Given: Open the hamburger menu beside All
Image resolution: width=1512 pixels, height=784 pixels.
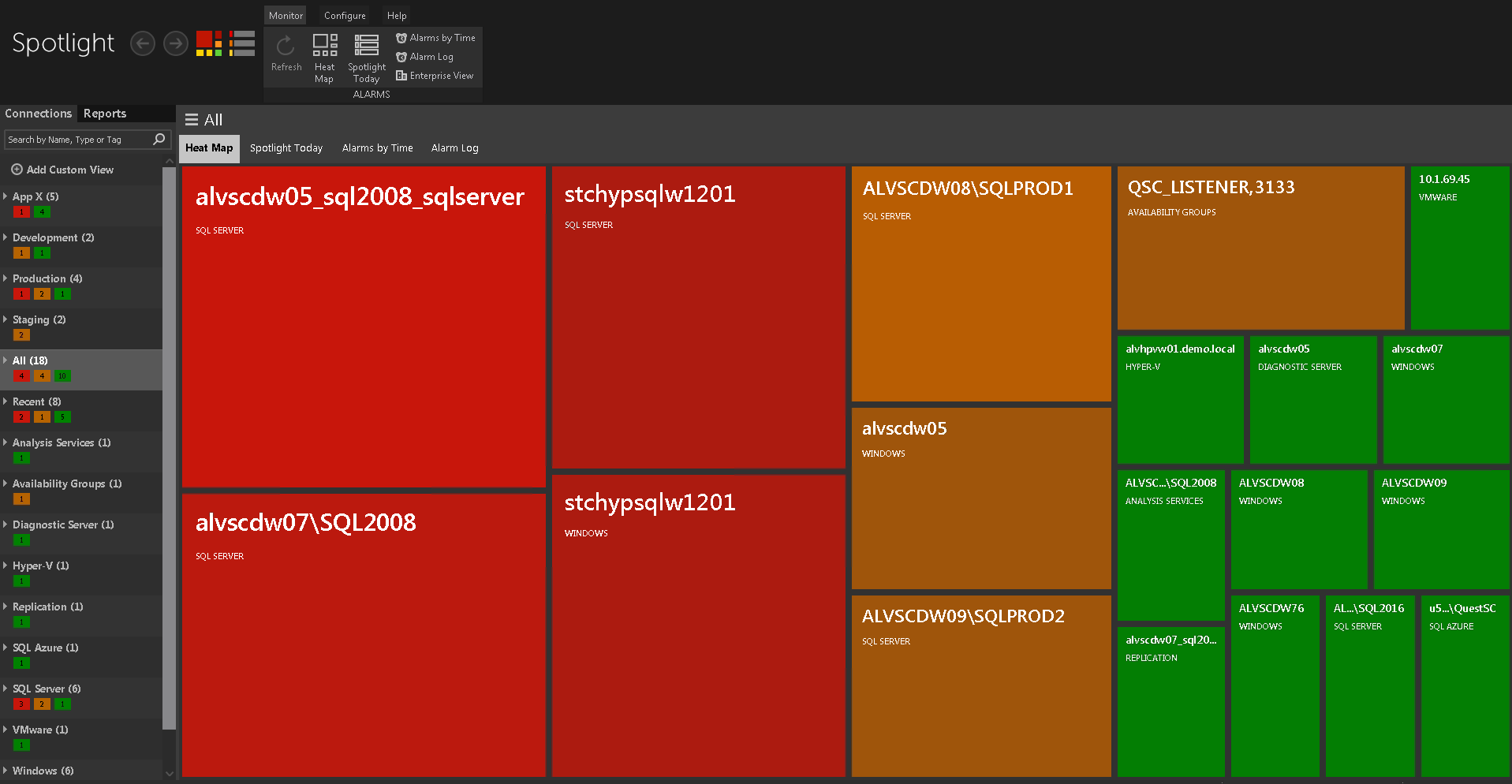Looking at the screenshot, I should (191, 120).
